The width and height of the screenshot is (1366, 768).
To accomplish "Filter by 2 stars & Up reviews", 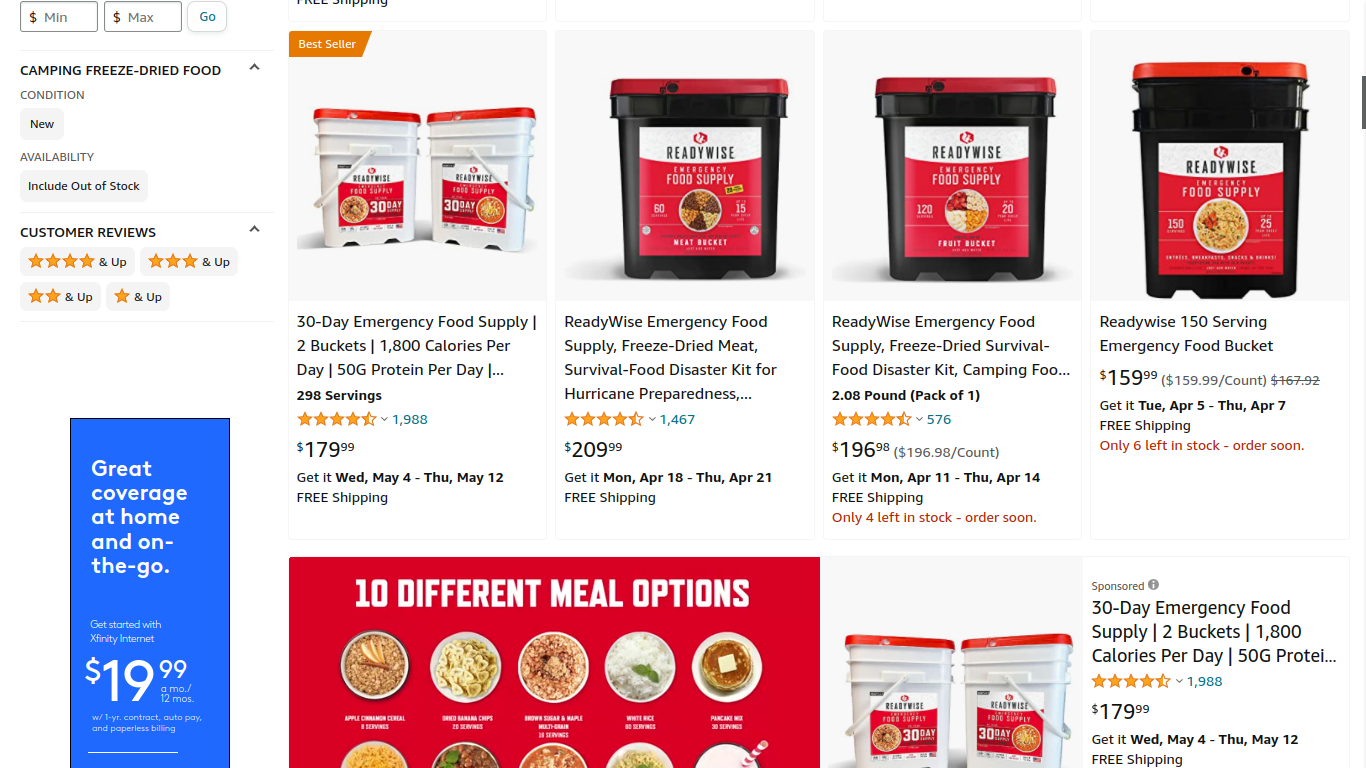I will tap(60, 297).
